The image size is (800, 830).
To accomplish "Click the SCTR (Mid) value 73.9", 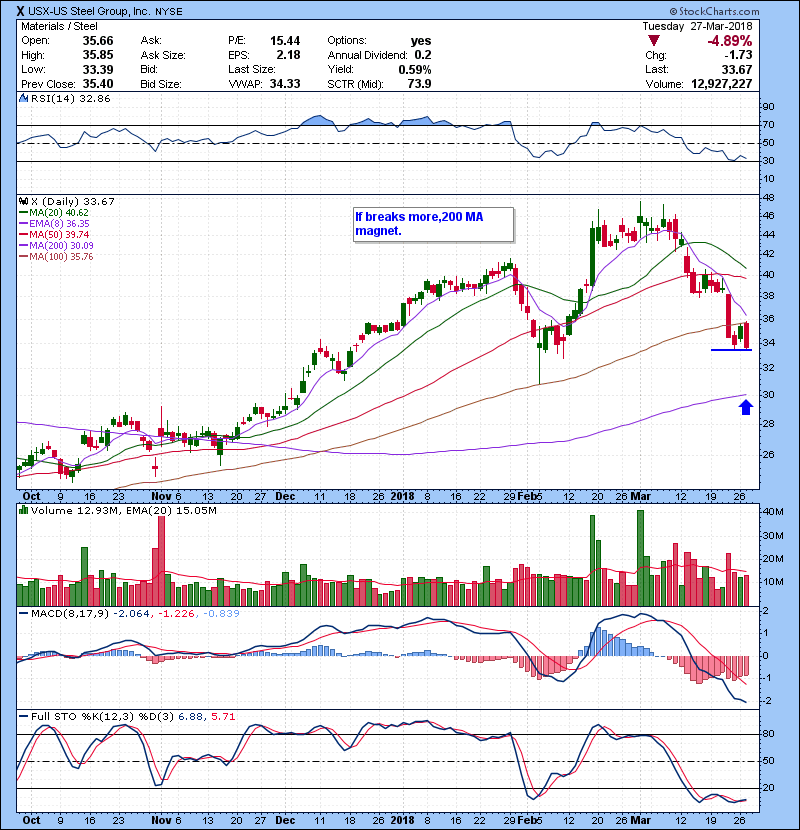I will [420, 84].
